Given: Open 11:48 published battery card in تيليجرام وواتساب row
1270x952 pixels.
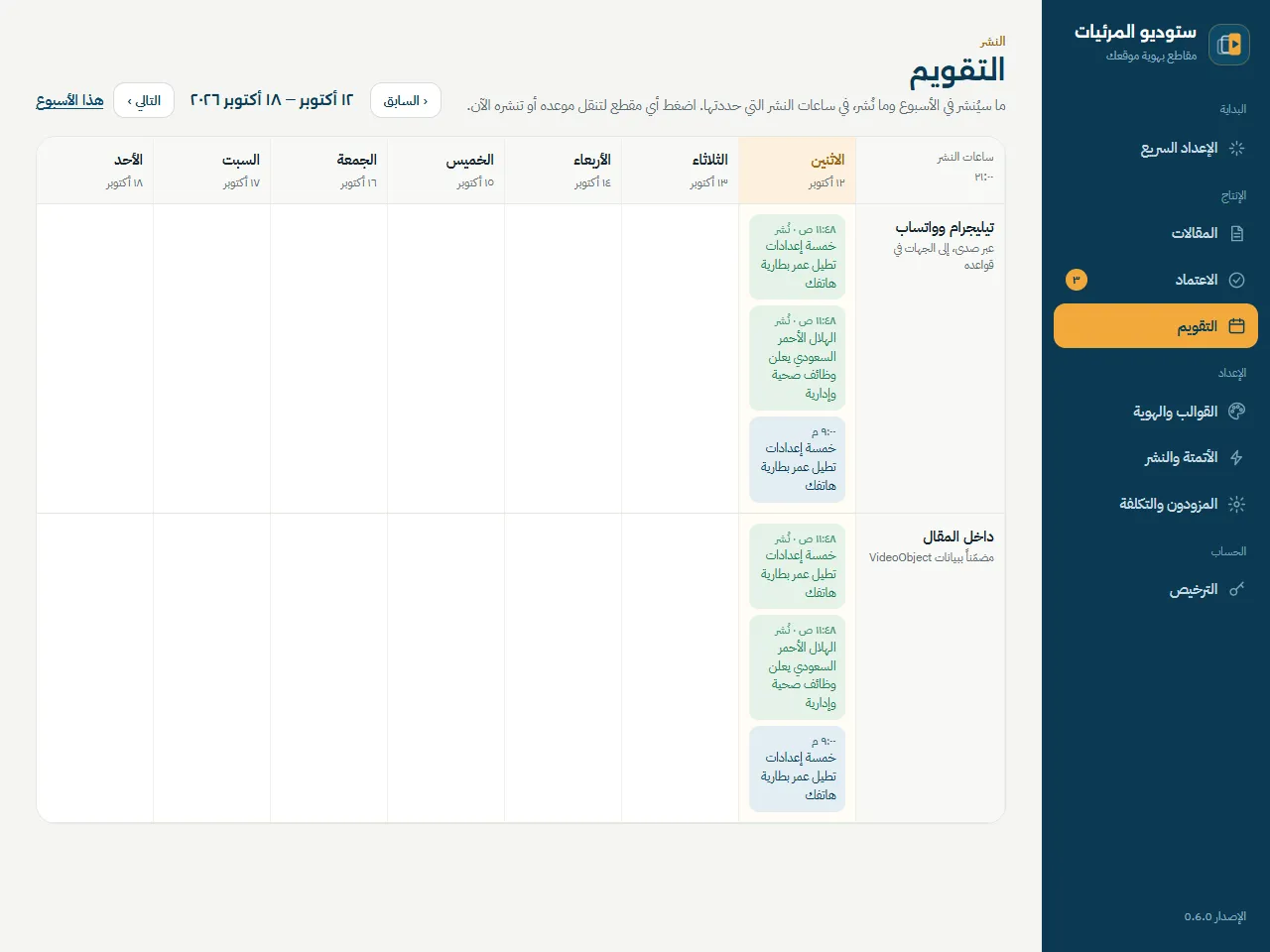Looking at the screenshot, I should point(798,257).
